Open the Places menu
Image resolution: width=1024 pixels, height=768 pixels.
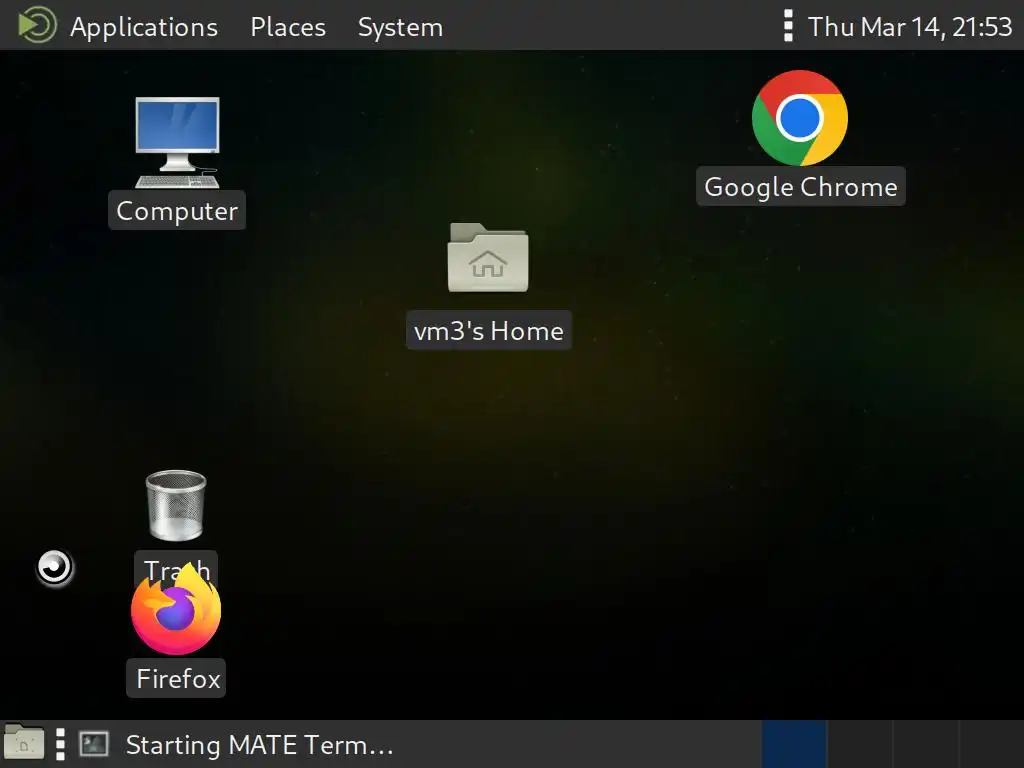(288, 27)
